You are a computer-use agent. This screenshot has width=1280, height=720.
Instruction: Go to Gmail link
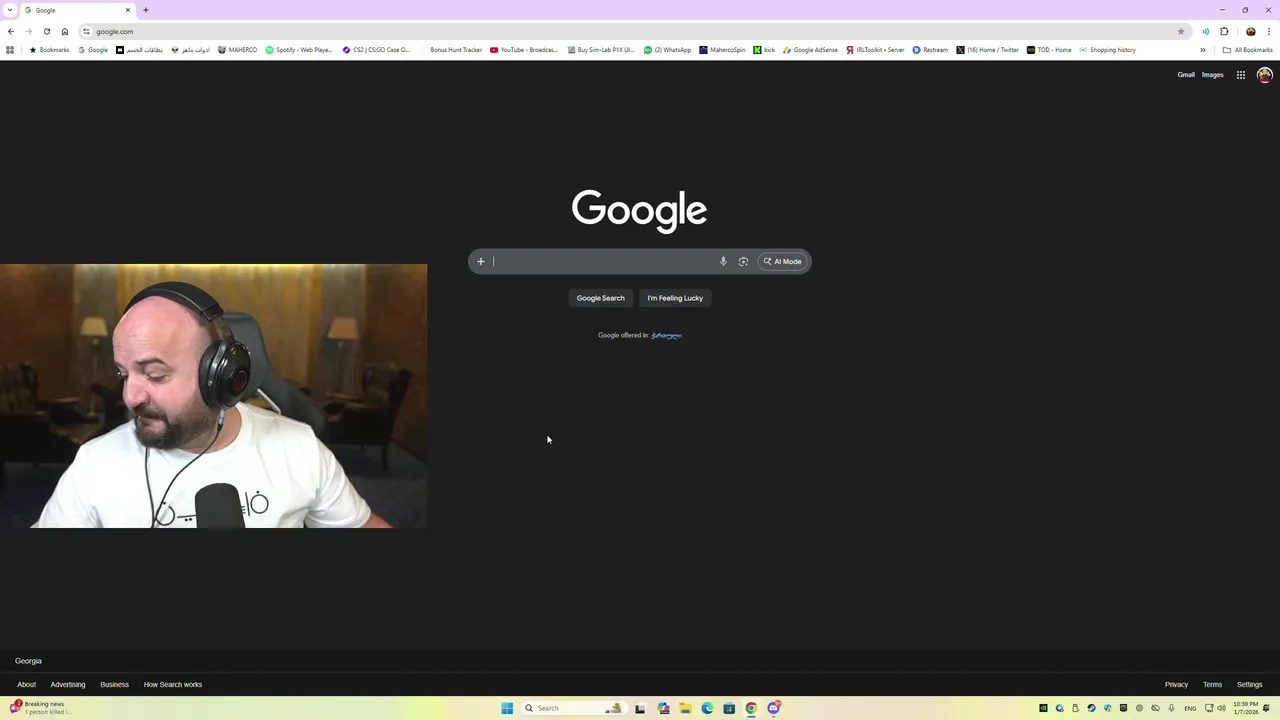[1186, 75]
